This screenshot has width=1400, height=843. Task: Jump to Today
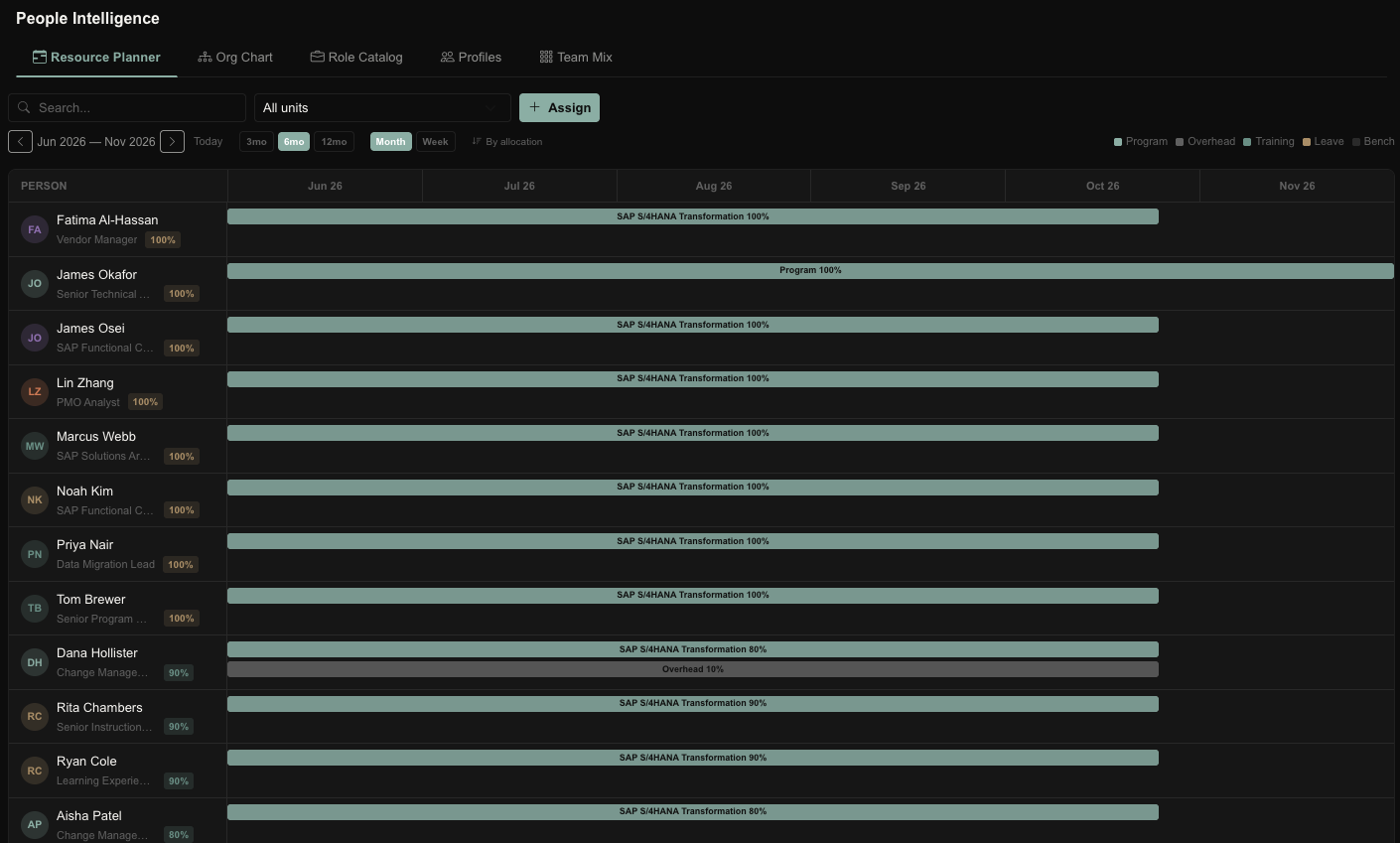point(208,142)
